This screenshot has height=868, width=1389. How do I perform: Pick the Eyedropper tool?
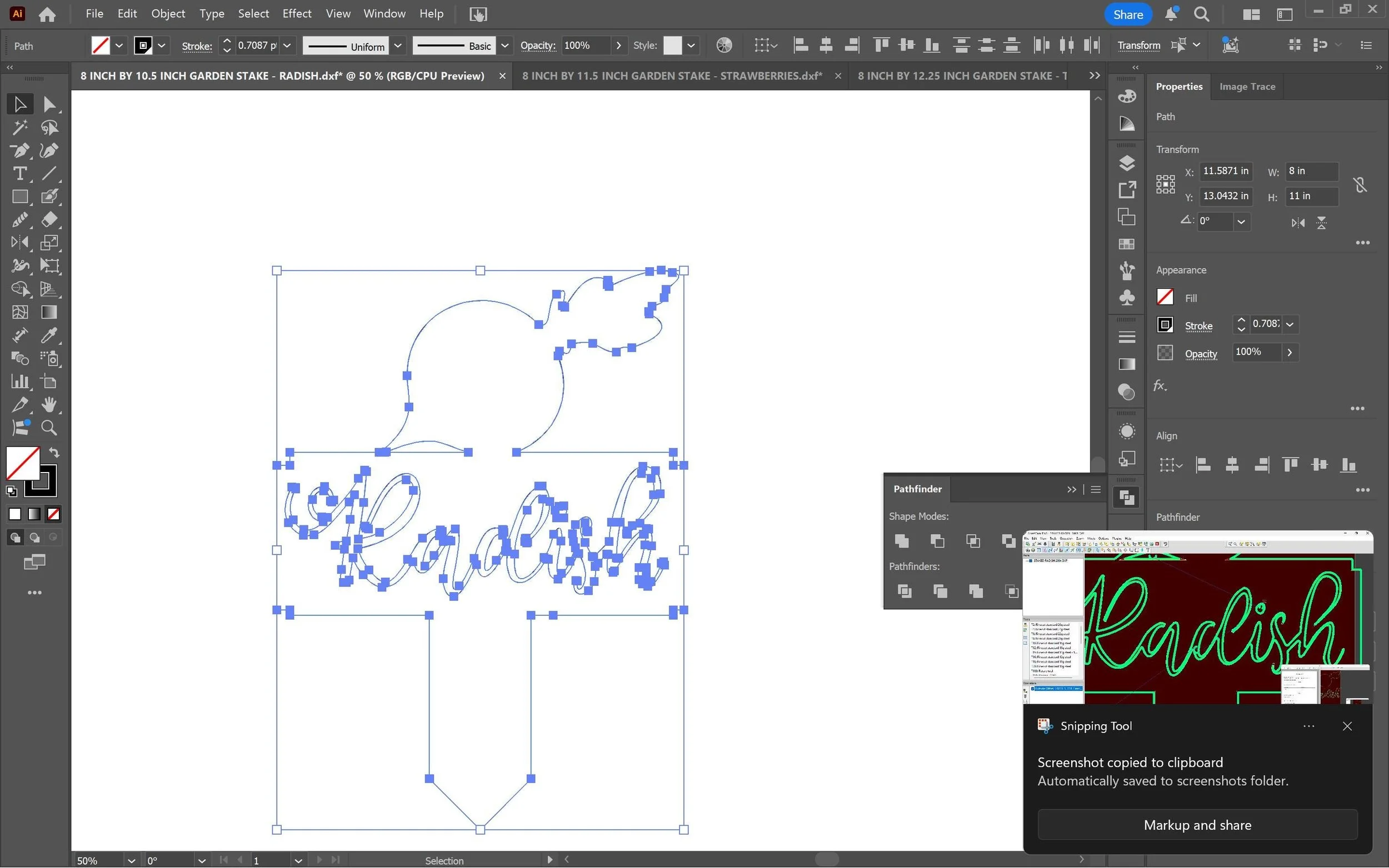49,335
